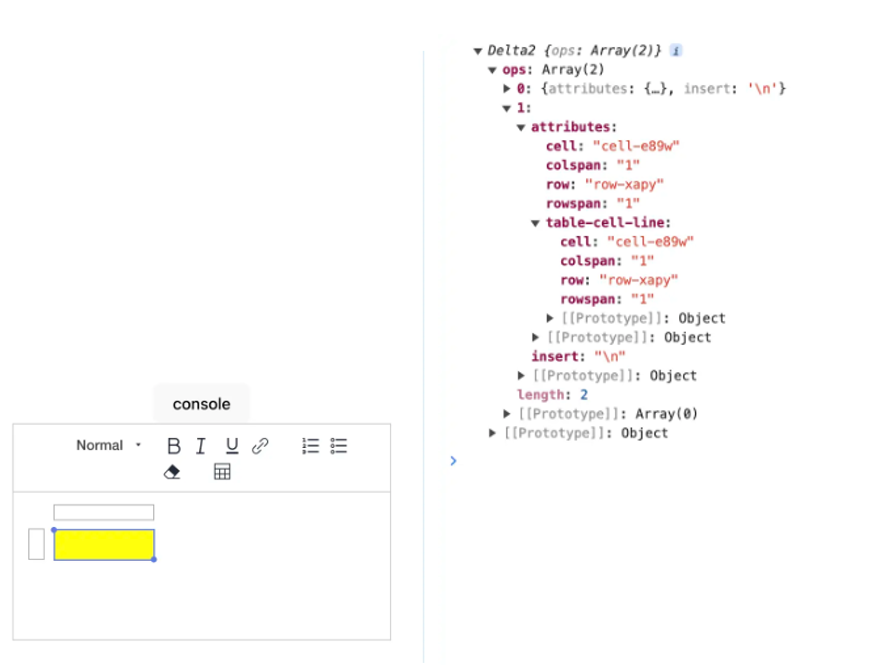Click the info badge next to Delta2
Screen dimensions: 888x665
pos(676,50)
